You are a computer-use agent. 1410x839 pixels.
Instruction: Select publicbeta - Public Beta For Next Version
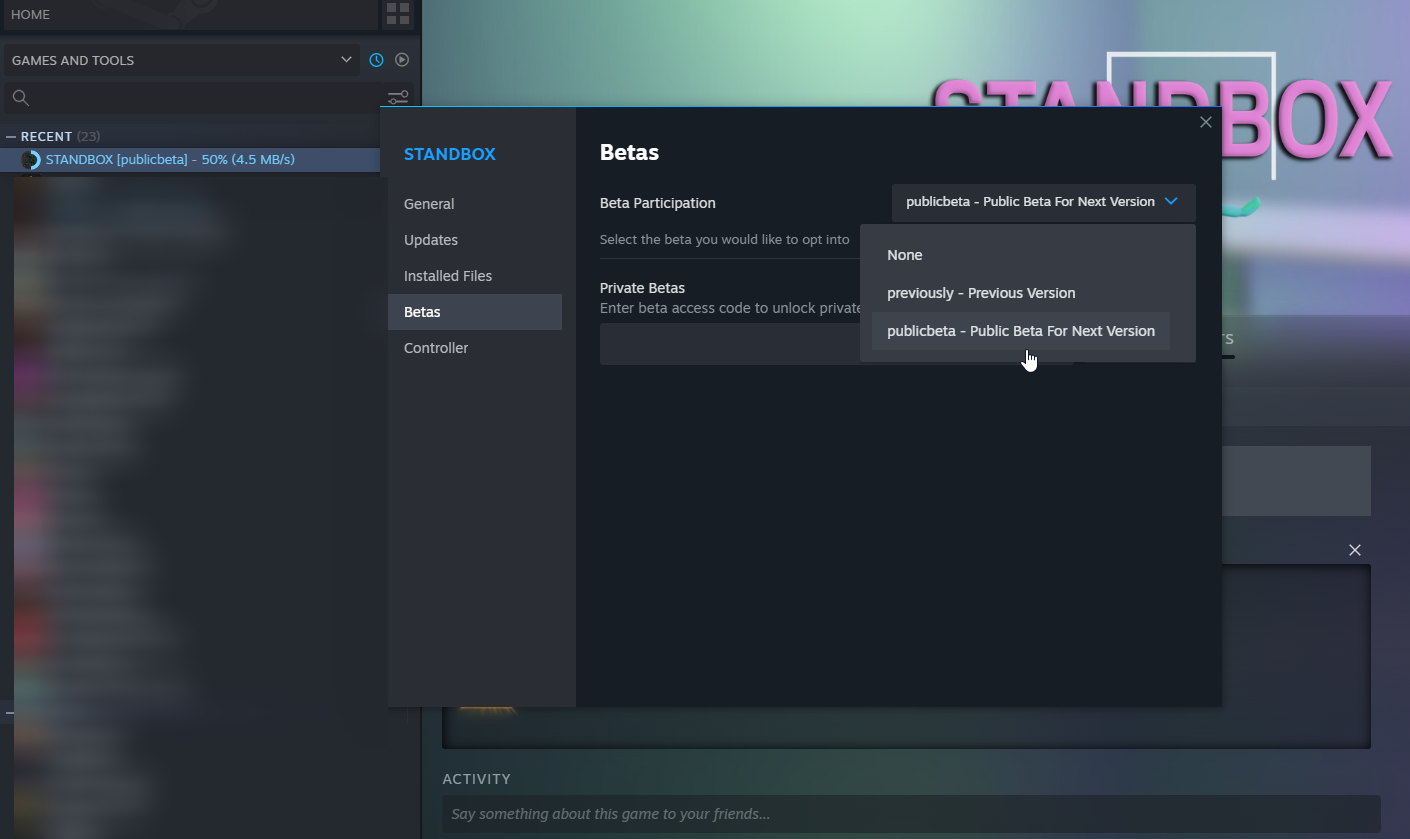tap(1020, 330)
